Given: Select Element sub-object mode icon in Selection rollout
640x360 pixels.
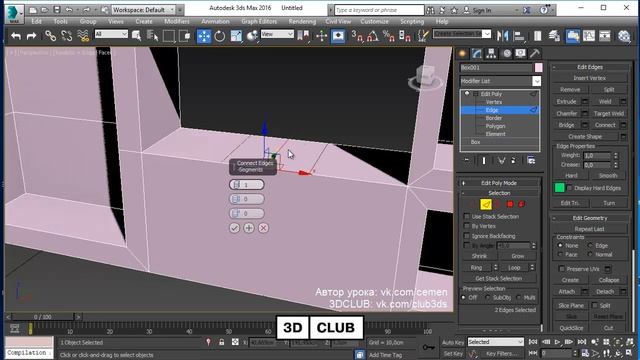Looking at the screenshot, I should coord(521,204).
